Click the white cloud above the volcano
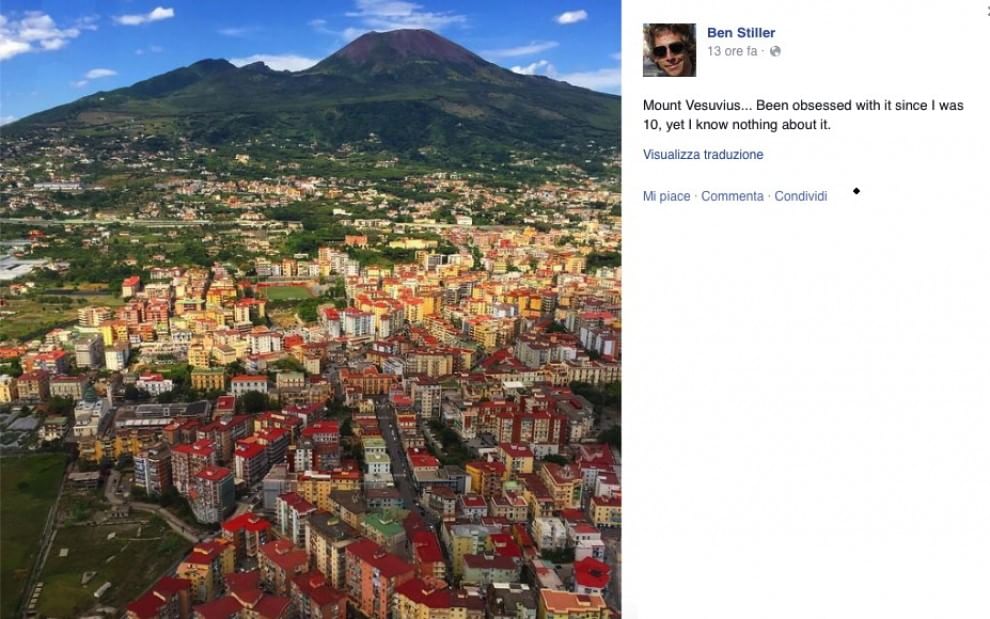 (404, 15)
